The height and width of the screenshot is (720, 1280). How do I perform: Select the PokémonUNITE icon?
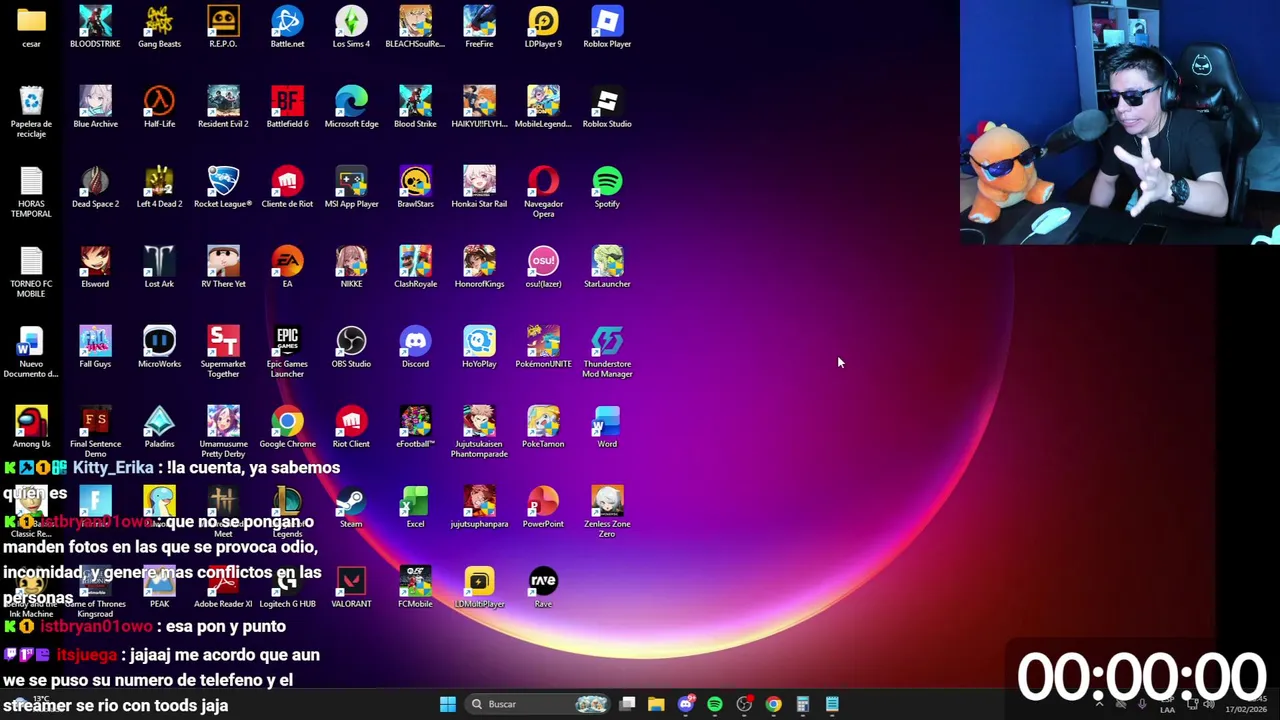[x=543, y=347]
